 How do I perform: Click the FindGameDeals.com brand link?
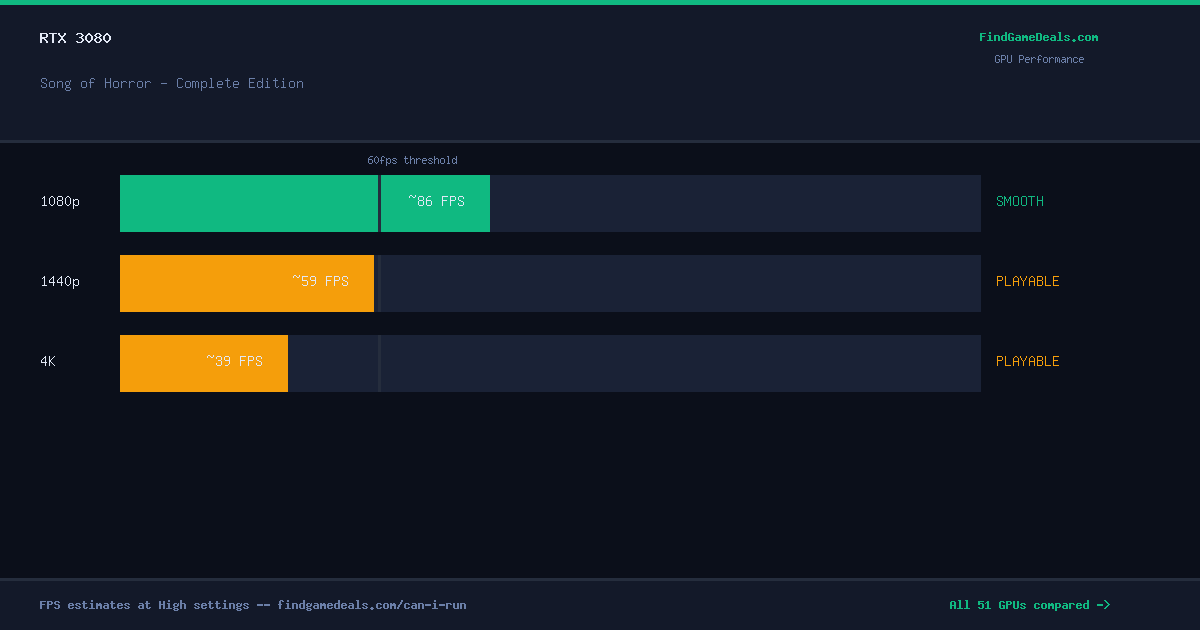[x=1038, y=37]
